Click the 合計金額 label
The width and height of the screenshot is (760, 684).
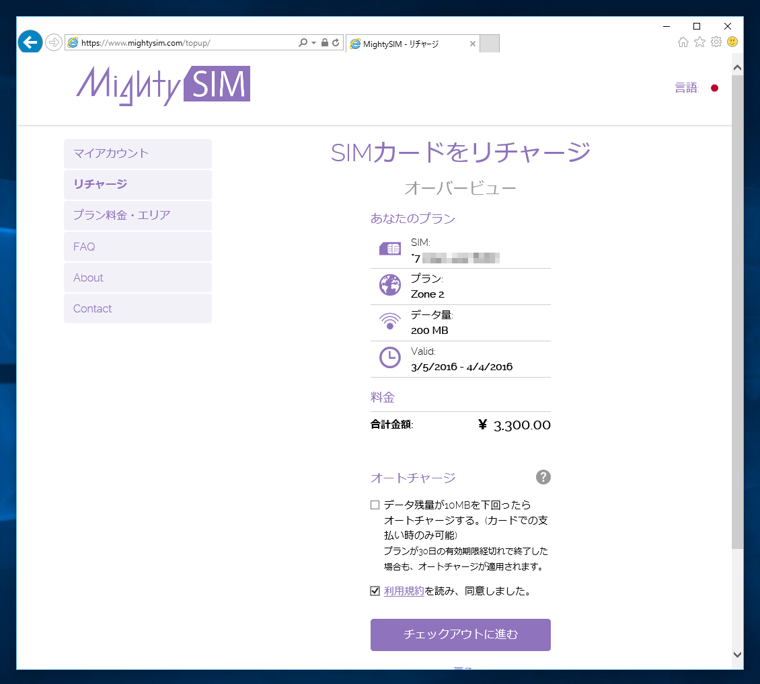point(392,425)
